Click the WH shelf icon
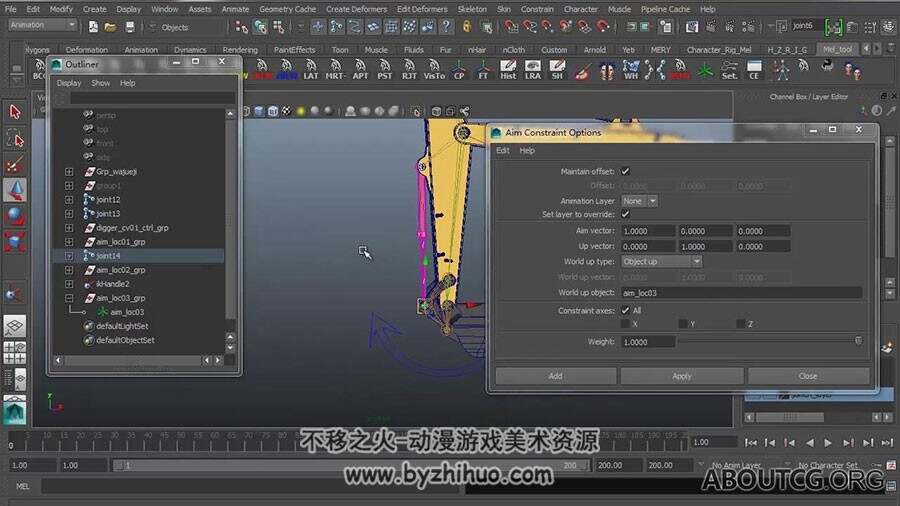This screenshot has width=900, height=506. [631, 69]
